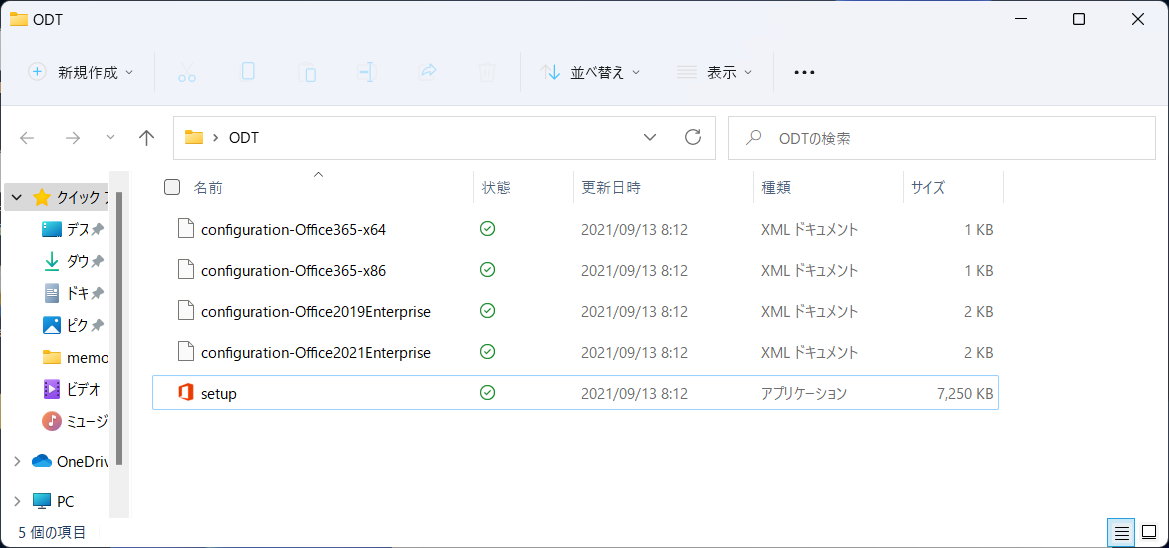
Task: Click the Cut scissors icon in toolbar
Action: 187,72
